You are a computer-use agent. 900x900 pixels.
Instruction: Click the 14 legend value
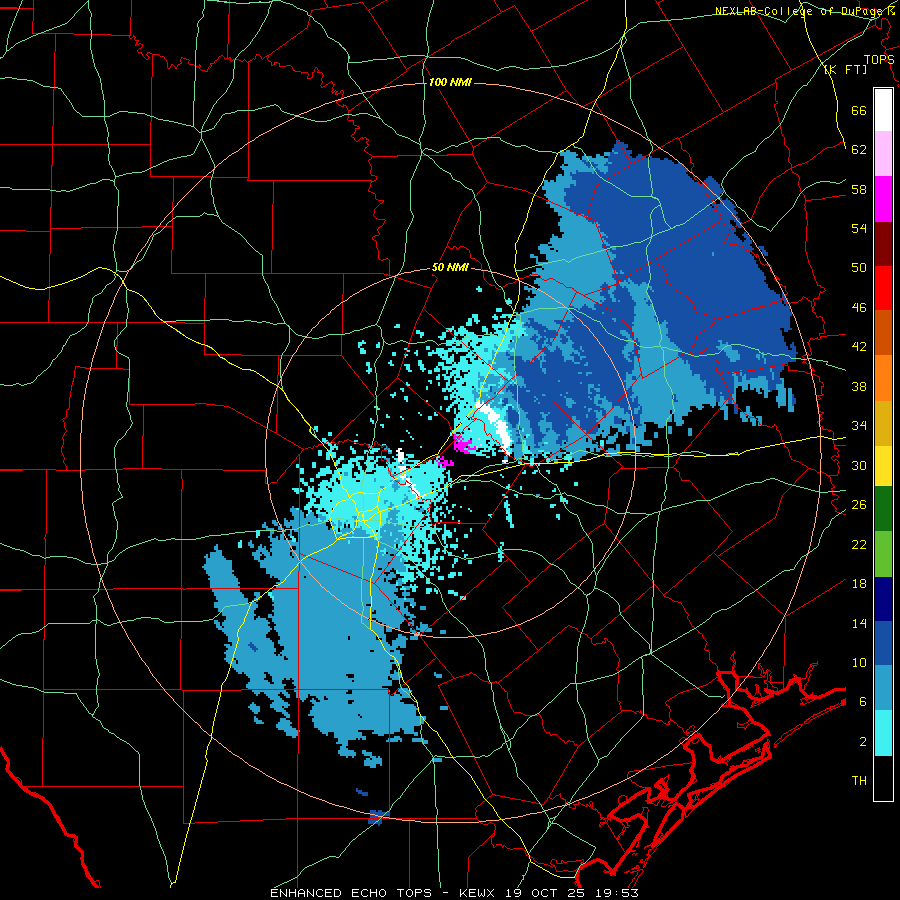[x=859, y=623]
